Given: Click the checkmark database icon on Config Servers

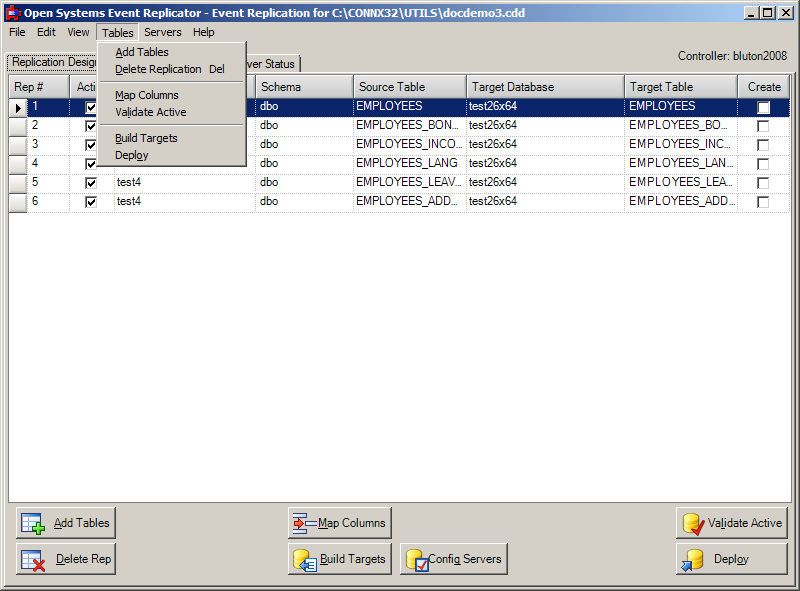Looking at the screenshot, I should pyautogui.click(x=420, y=559).
